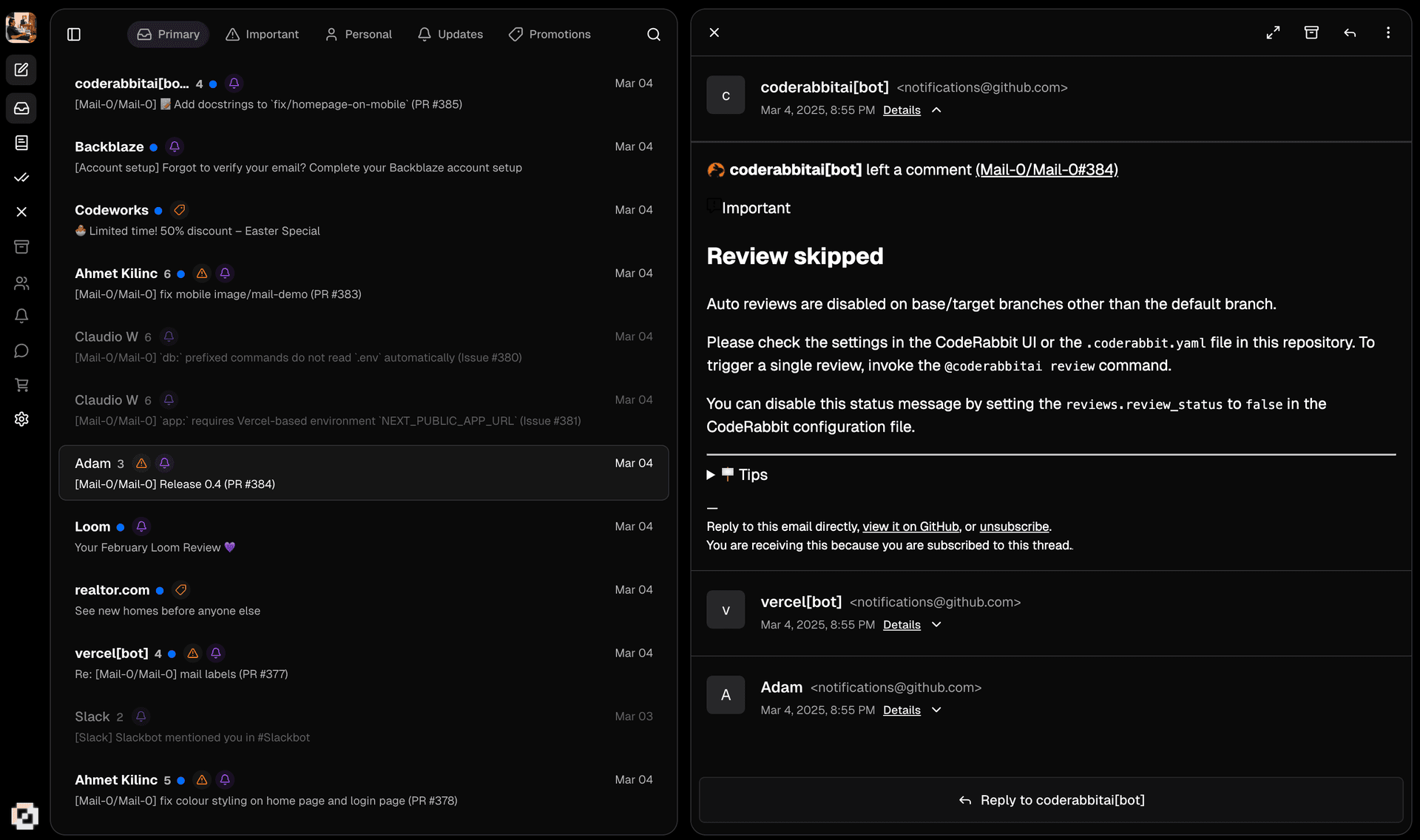Open the "view it on GitHub" link
The image size is (1420, 840).
(x=910, y=526)
